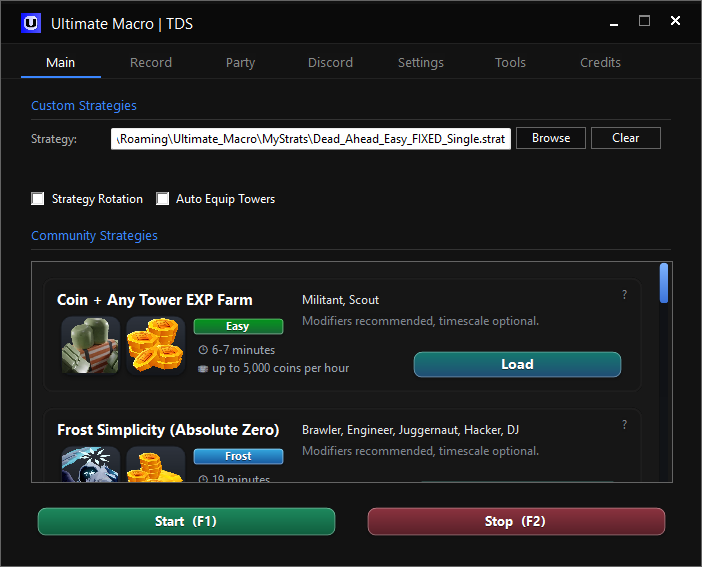
Task: Click the Strategy file path field
Action: (311, 139)
